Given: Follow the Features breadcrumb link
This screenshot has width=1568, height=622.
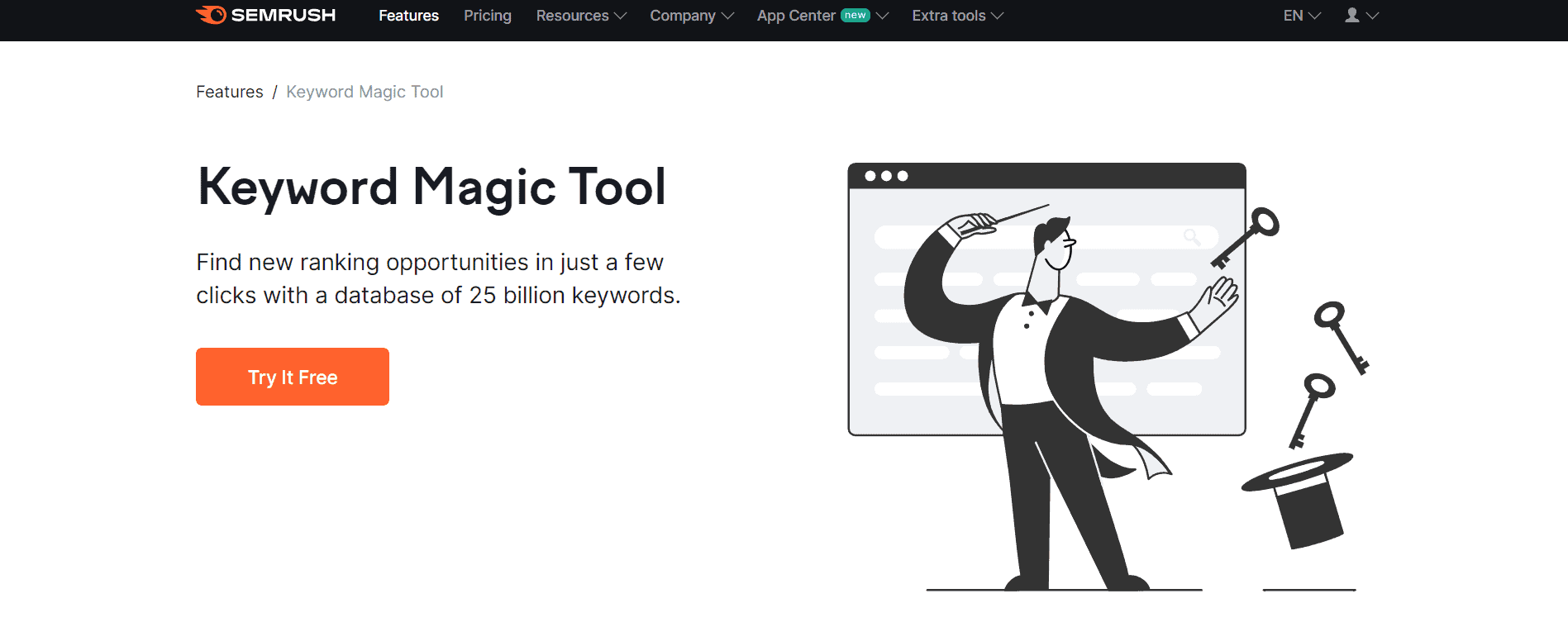Looking at the screenshot, I should click(x=230, y=92).
